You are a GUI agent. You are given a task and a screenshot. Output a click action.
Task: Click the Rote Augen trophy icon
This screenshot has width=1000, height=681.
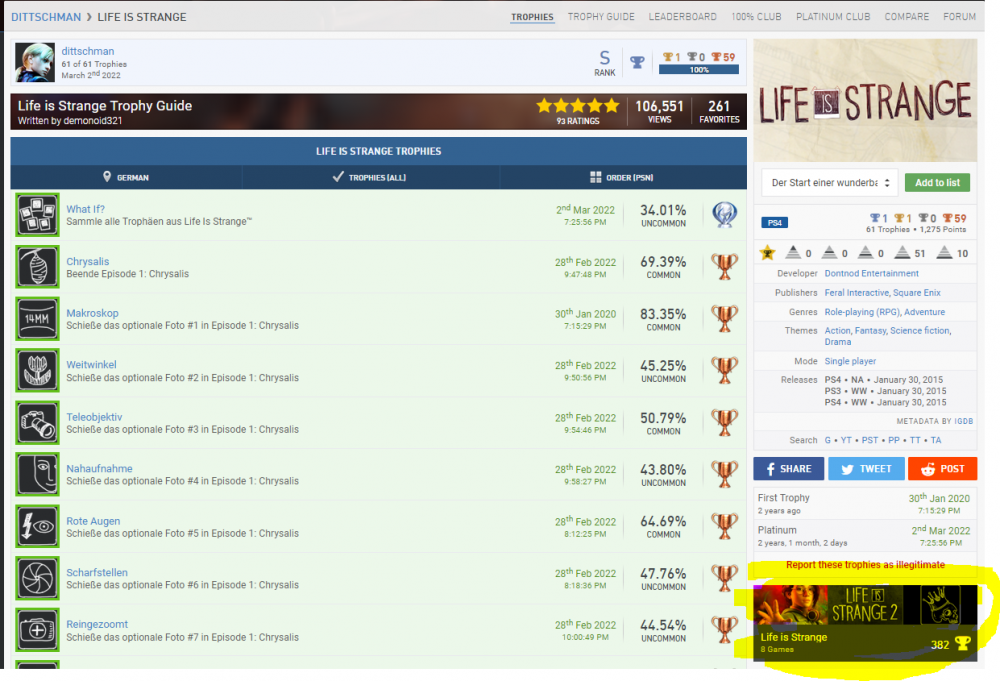[x=37, y=527]
